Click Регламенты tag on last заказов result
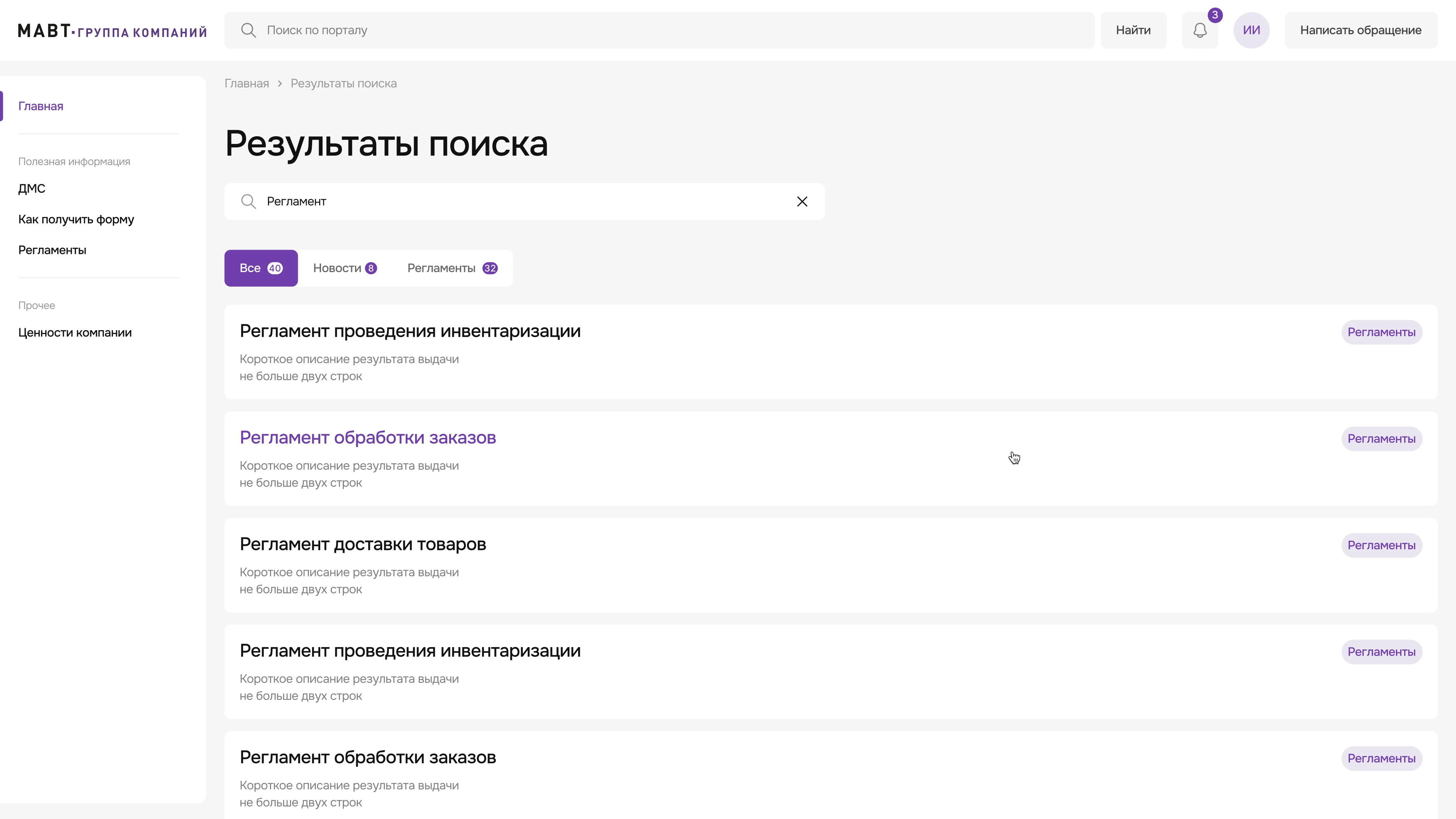Image resolution: width=1456 pixels, height=819 pixels. click(1381, 759)
